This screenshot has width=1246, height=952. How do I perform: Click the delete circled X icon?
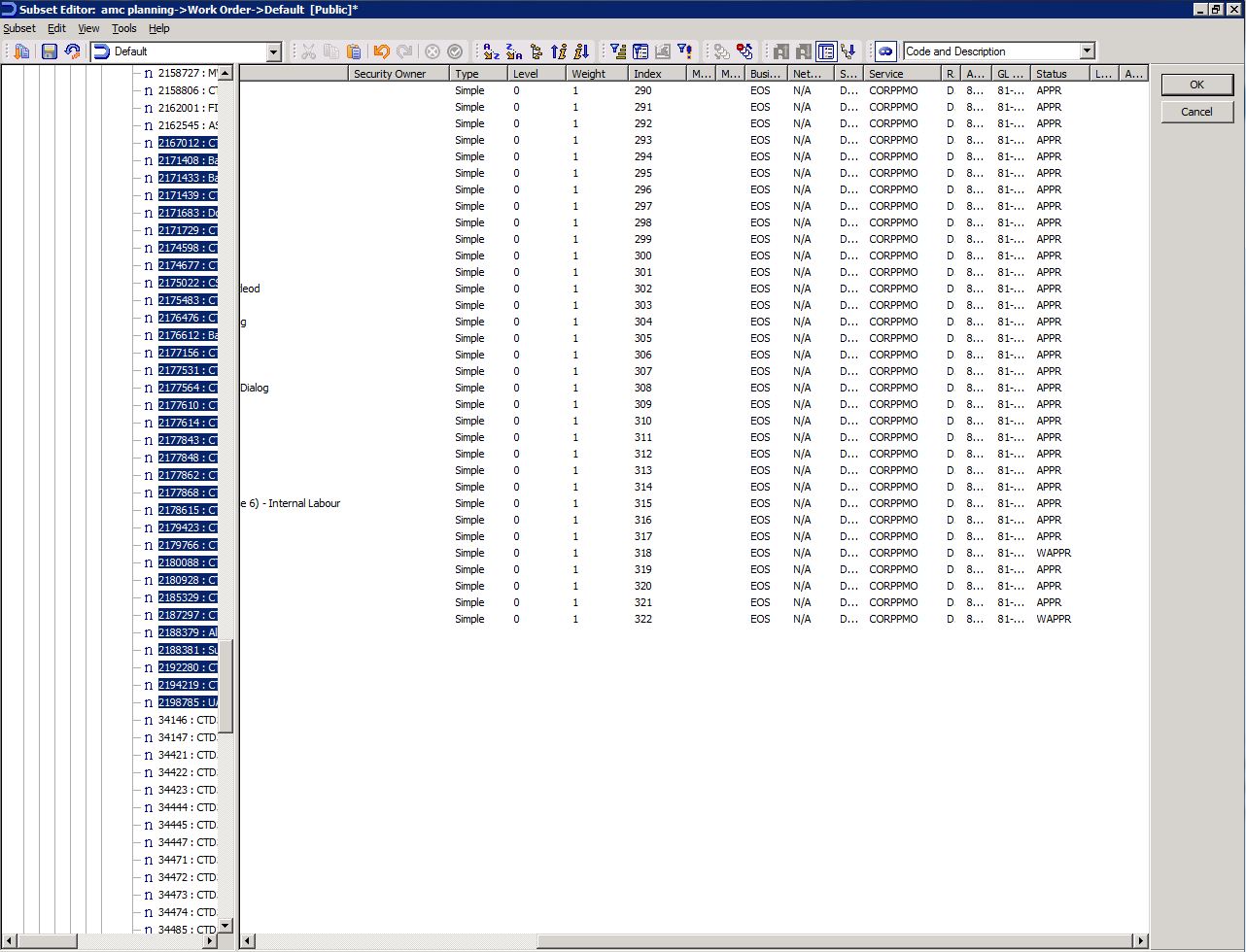coord(433,51)
